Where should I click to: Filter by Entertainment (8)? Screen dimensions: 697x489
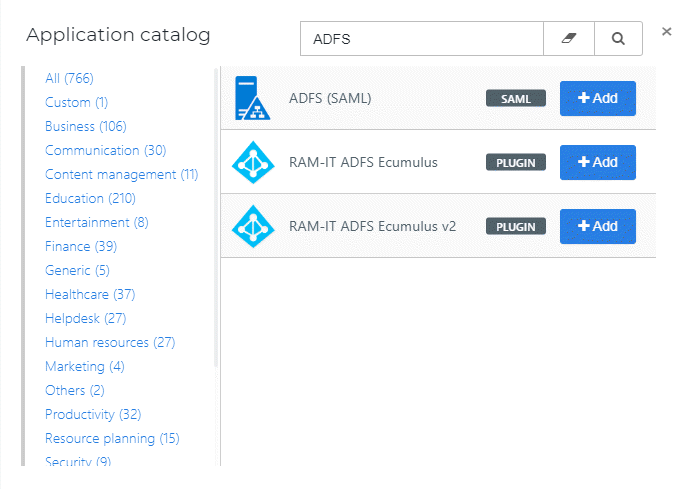coord(97,222)
